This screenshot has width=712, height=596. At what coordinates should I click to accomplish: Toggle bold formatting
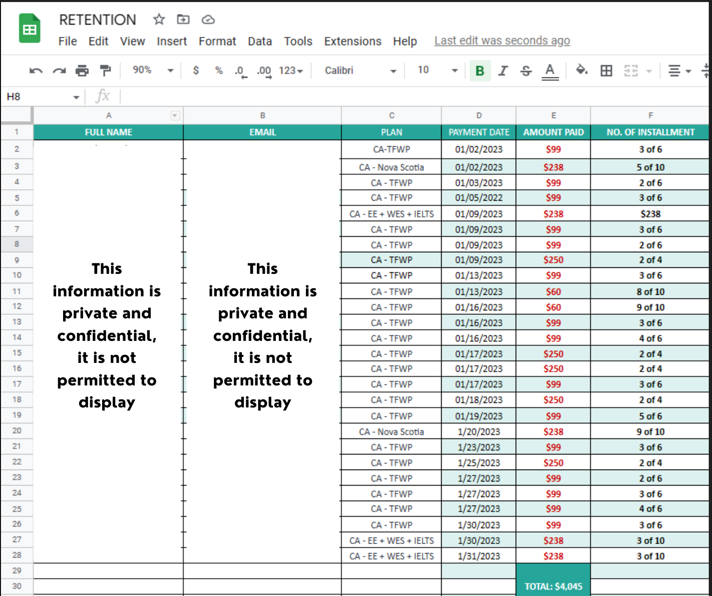click(480, 71)
